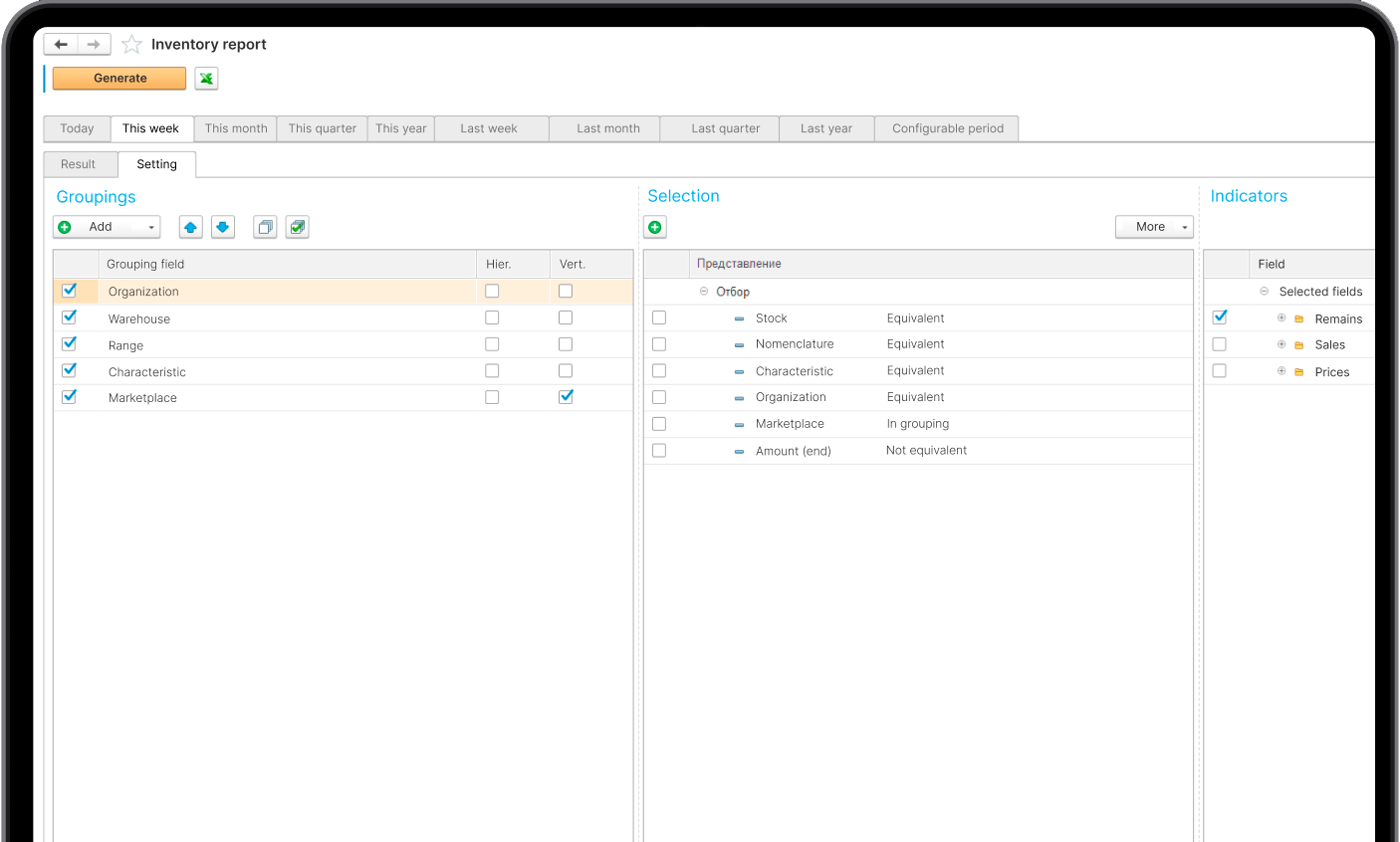
Task: Click the forward navigation arrow
Action: 94,45
